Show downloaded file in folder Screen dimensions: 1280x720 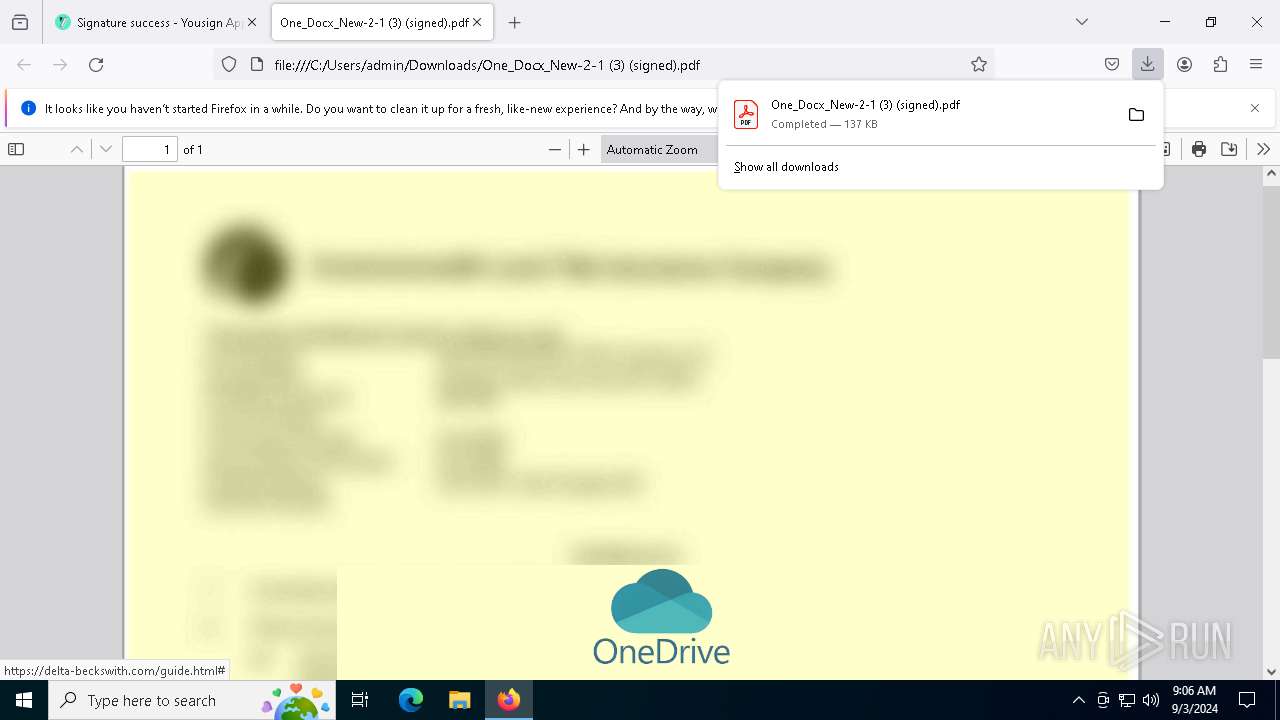click(x=1136, y=114)
